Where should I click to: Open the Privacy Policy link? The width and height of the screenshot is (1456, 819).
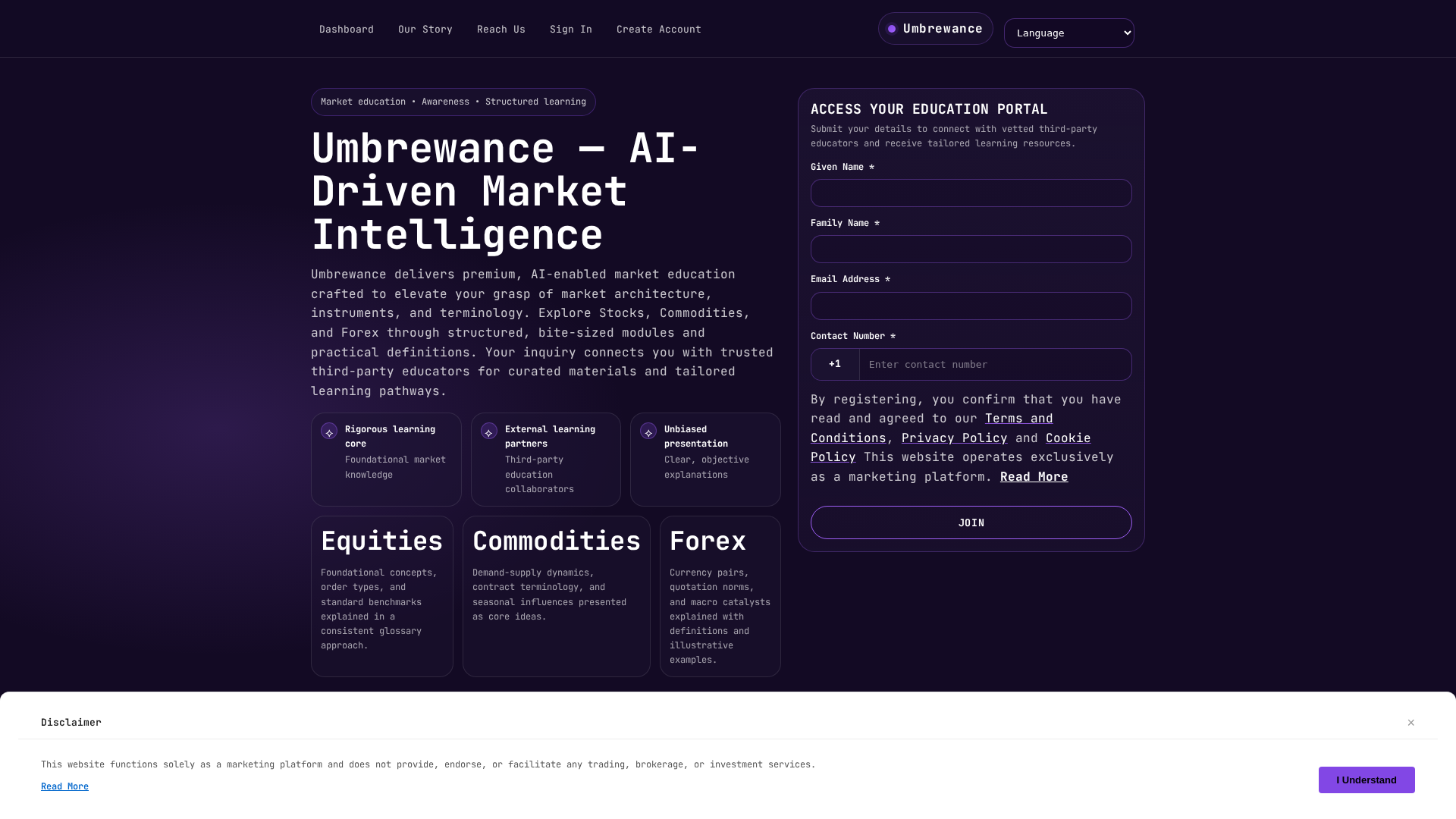pos(954,438)
